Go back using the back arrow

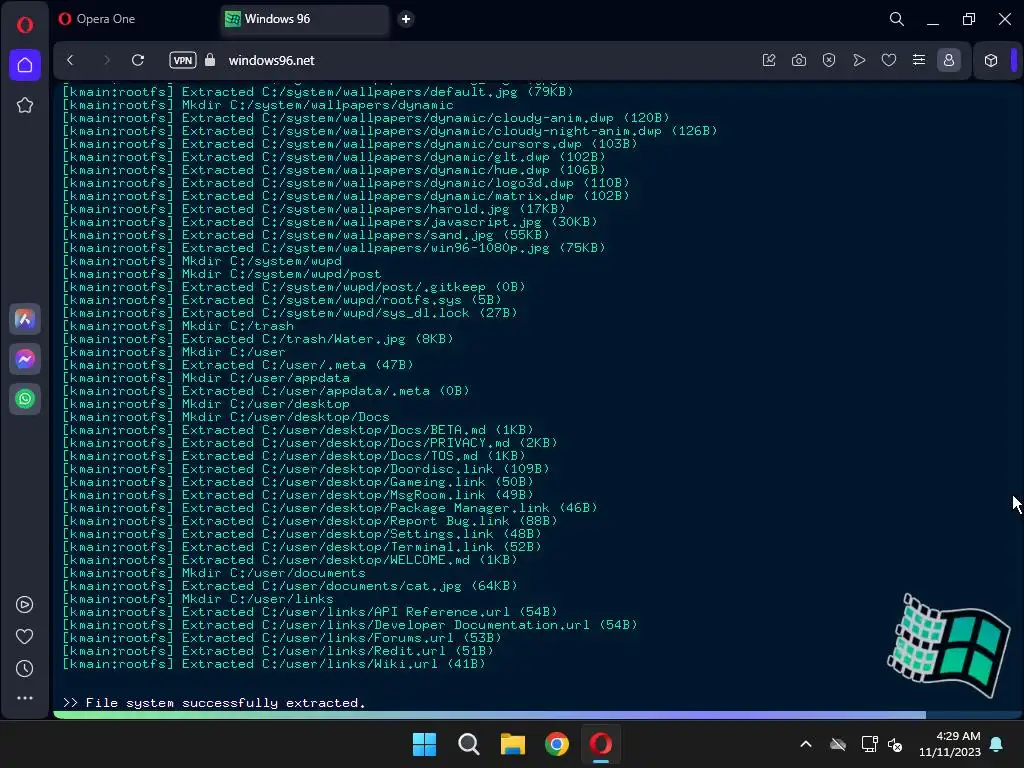(x=71, y=60)
